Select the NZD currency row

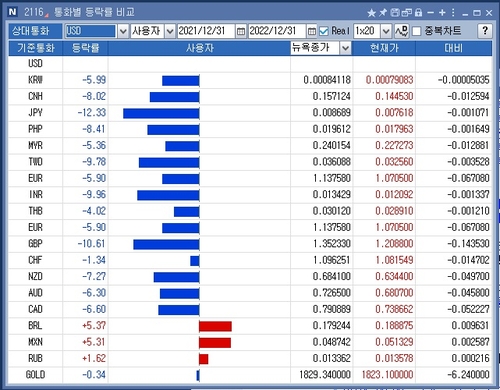point(250,277)
